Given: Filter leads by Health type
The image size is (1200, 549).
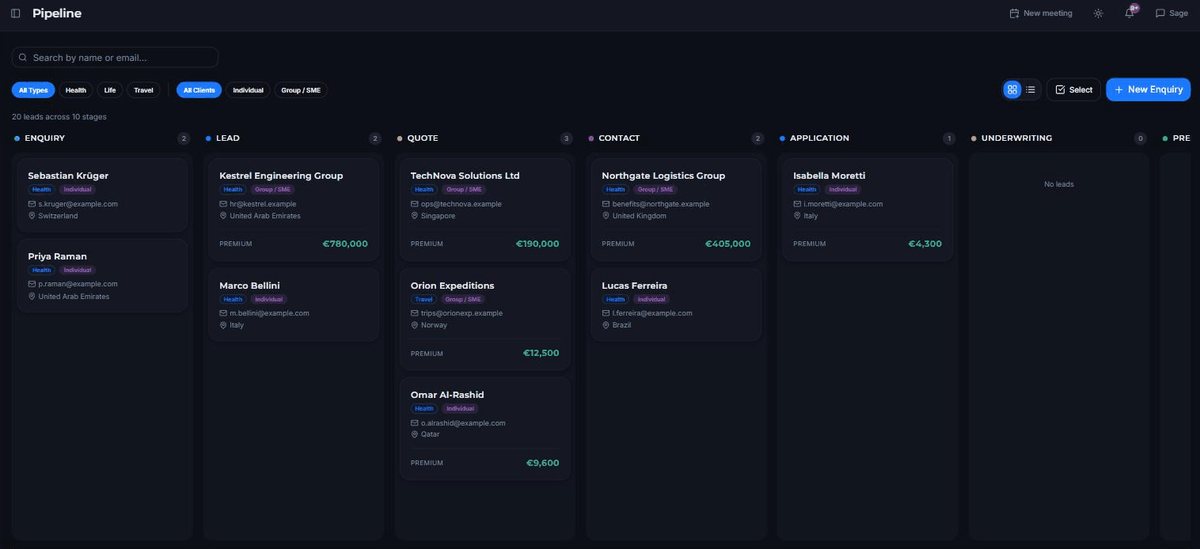Looking at the screenshot, I should [76, 90].
